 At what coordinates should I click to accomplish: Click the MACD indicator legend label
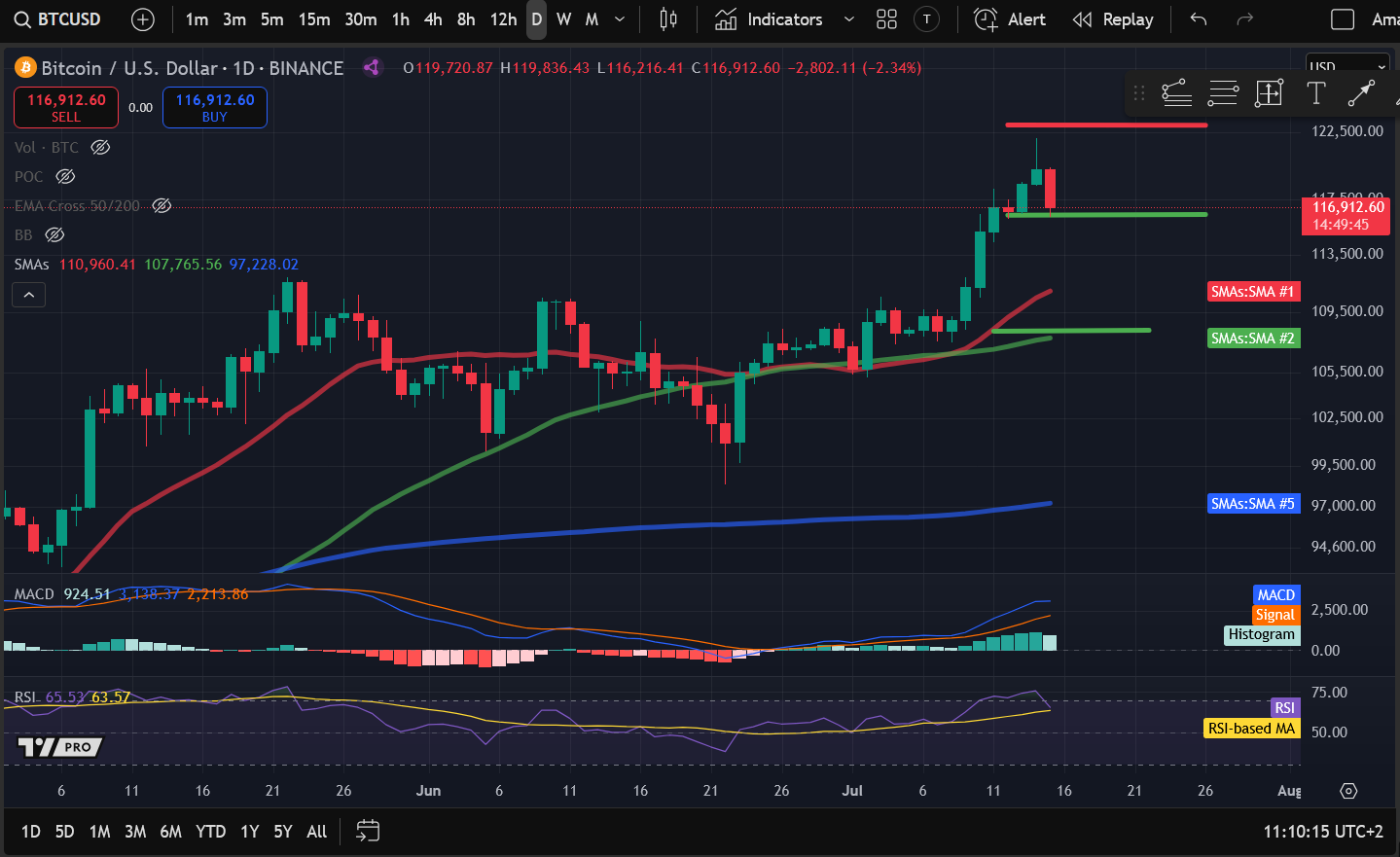pyautogui.click(x=34, y=593)
